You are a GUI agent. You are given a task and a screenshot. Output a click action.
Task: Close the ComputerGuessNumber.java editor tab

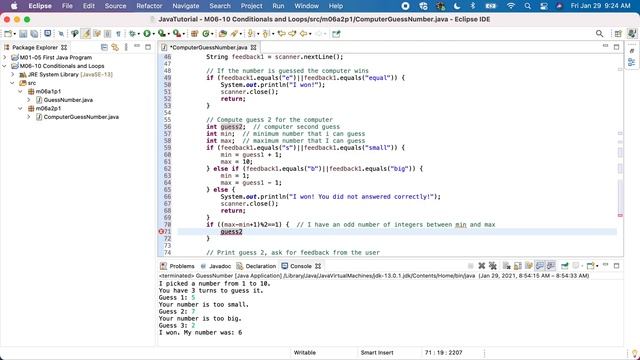click(253, 48)
